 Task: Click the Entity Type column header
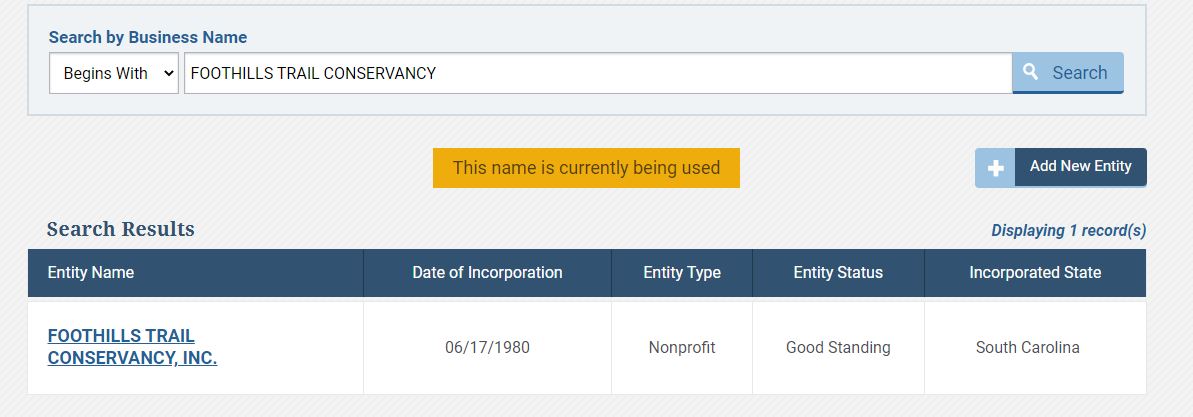(x=682, y=272)
